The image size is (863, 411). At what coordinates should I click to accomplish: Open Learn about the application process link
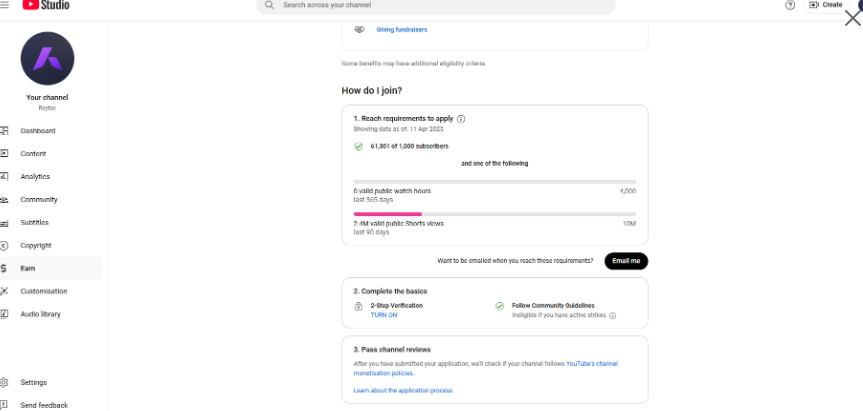click(402, 391)
